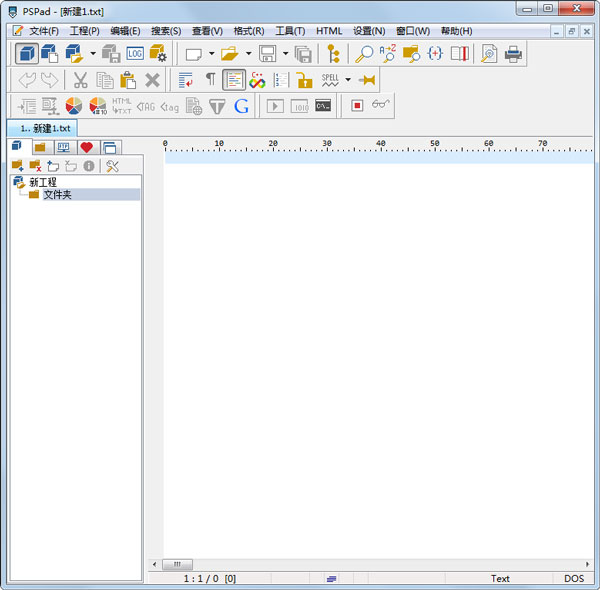600x590 pixels.
Task: Open the 搜索(S) menu
Action: [166, 31]
